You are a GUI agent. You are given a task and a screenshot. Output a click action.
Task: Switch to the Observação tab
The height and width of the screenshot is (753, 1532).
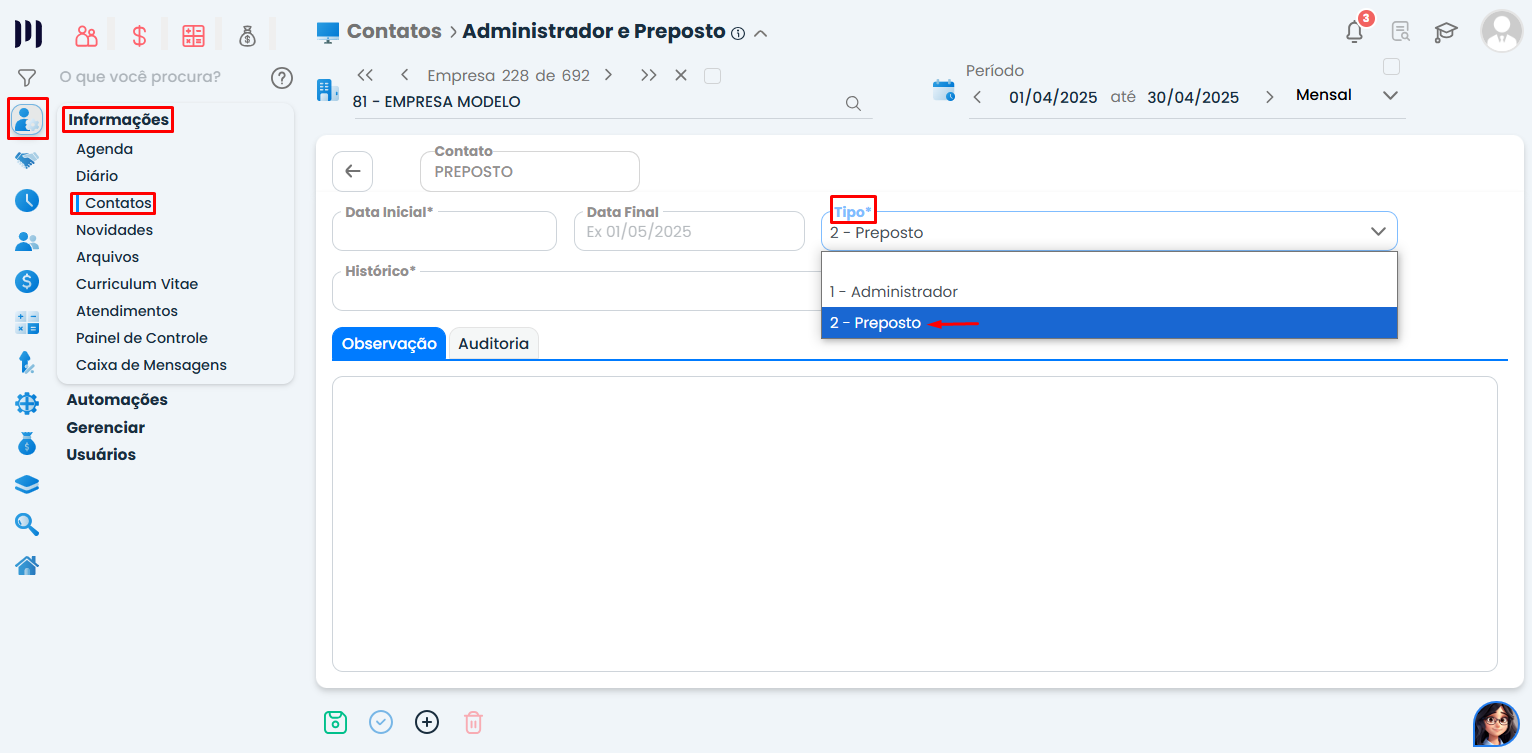pos(389,343)
